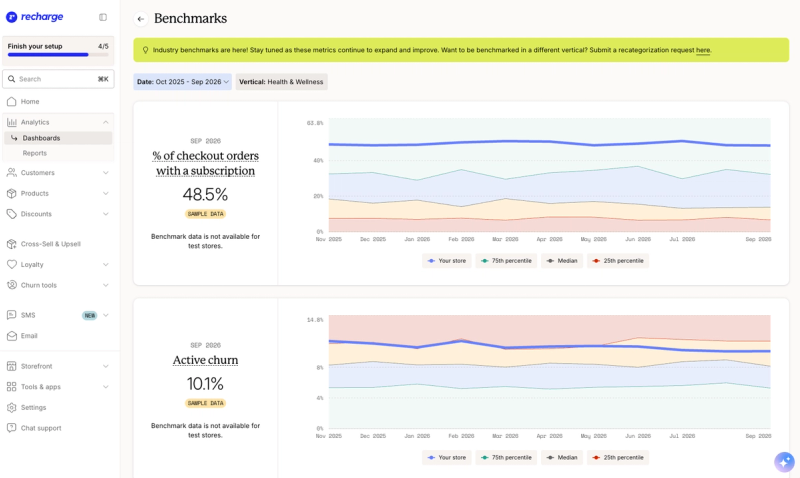Toggle 25th percentile in Active churn legend
Image resolution: width=800 pixels, height=478 pixels.
coord(618,458)
